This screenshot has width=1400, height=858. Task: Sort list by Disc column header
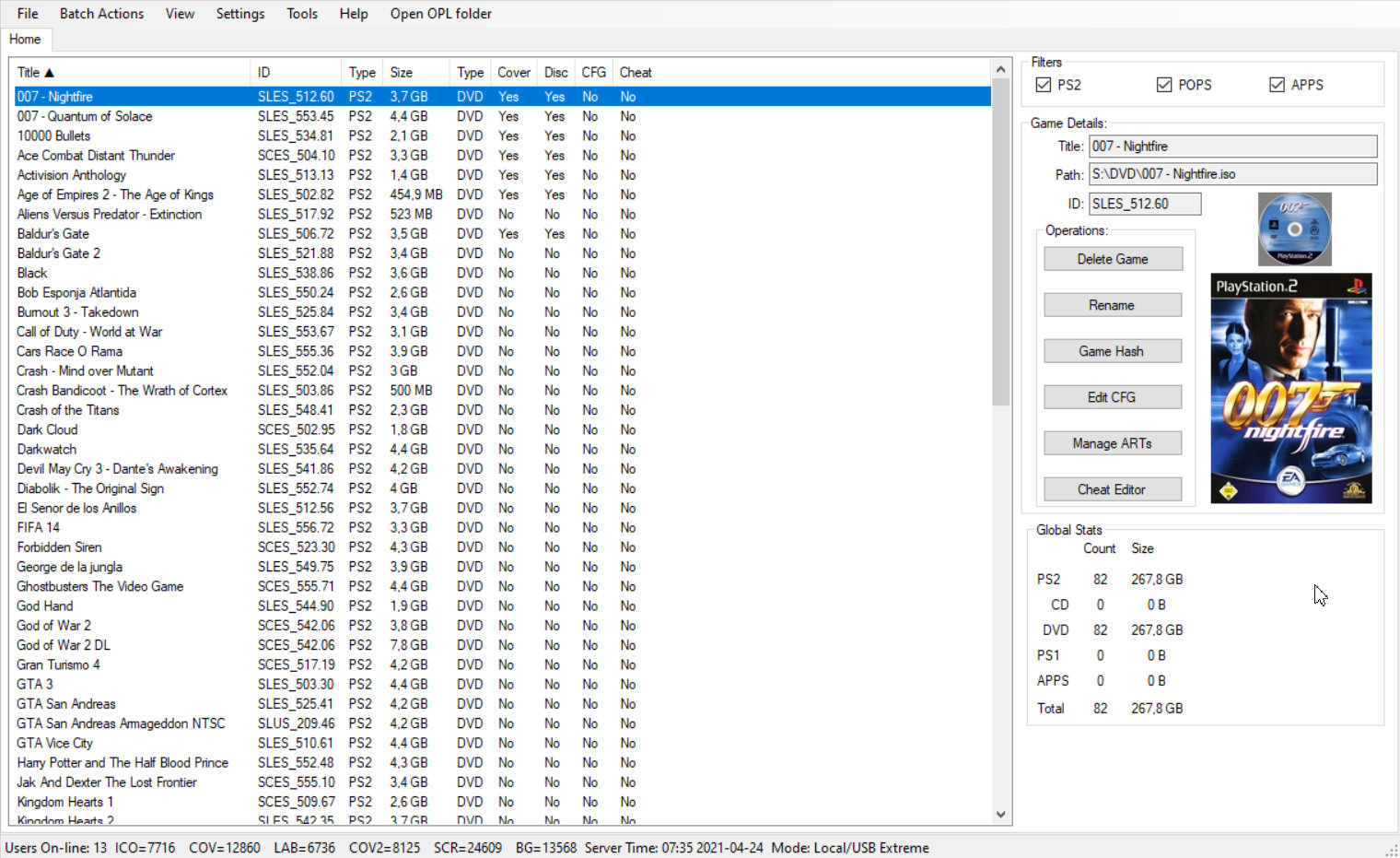(x=556, y=72)
